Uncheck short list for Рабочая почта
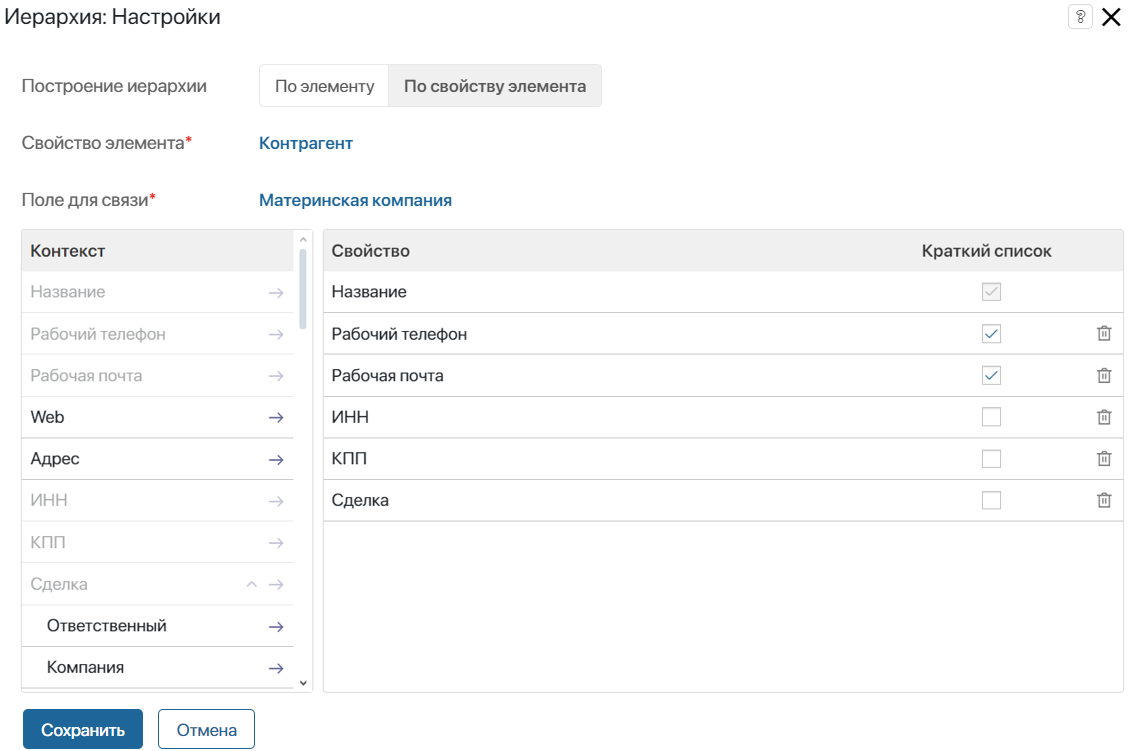1134x751 pixels. click(991, 376)
